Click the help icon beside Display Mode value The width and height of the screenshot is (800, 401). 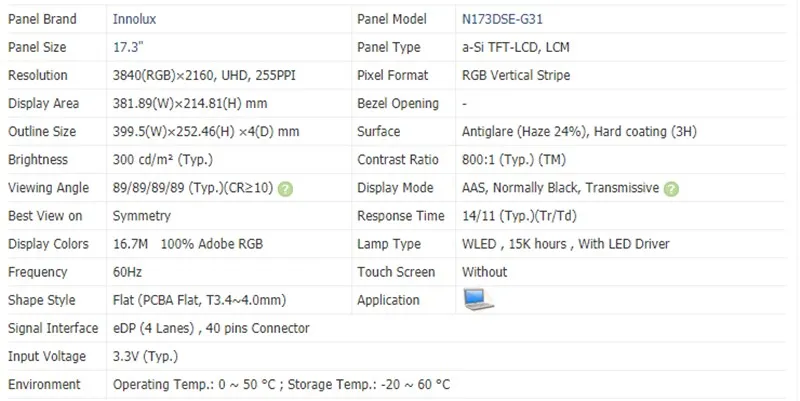[x=672, y=188]
